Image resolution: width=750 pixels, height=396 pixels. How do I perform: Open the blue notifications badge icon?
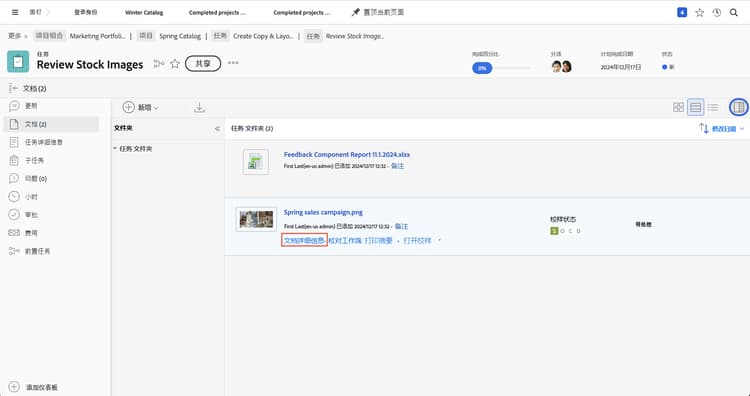coord(682,12)
